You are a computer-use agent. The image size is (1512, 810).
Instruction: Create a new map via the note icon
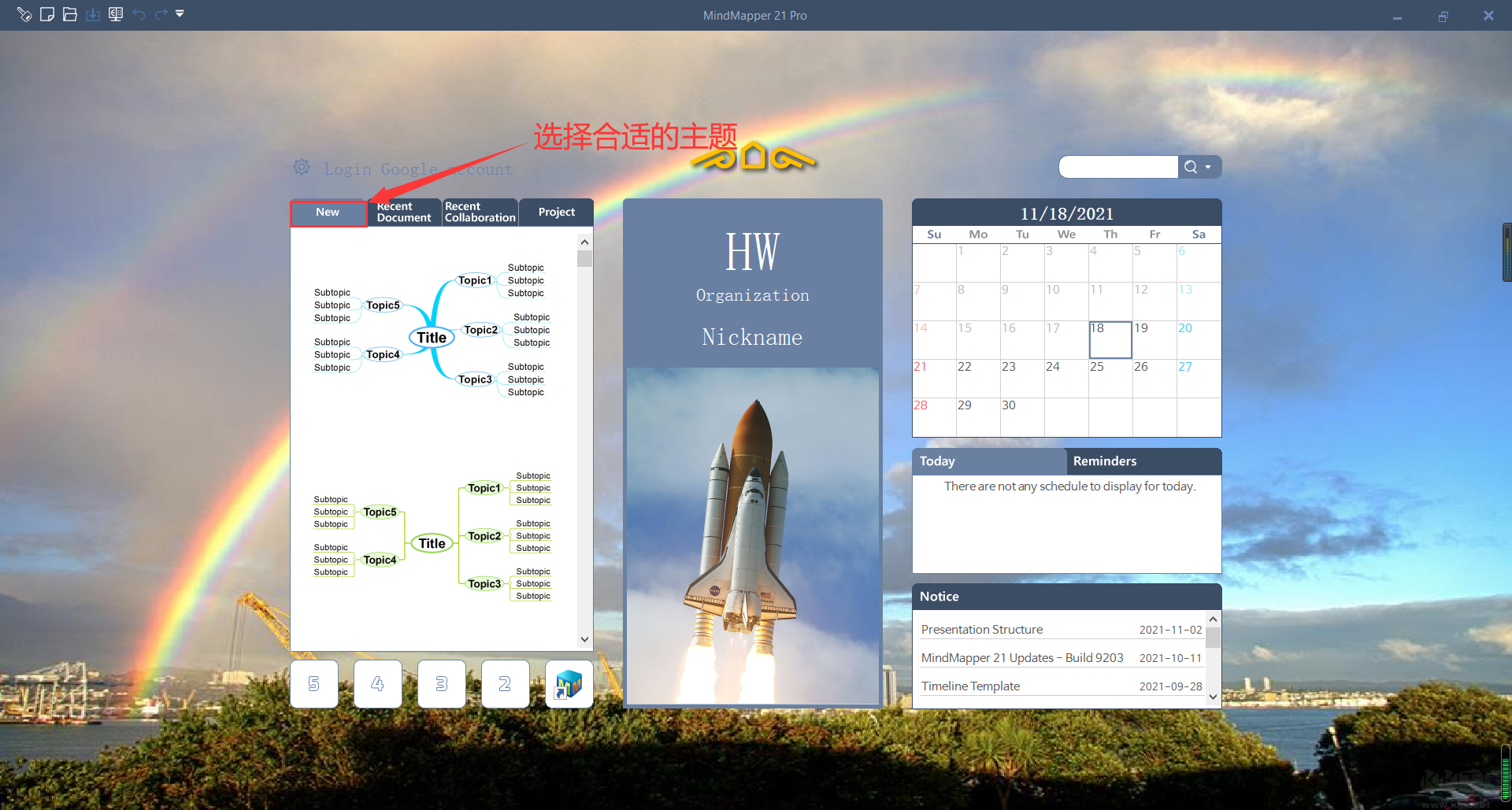coord(47,14)
